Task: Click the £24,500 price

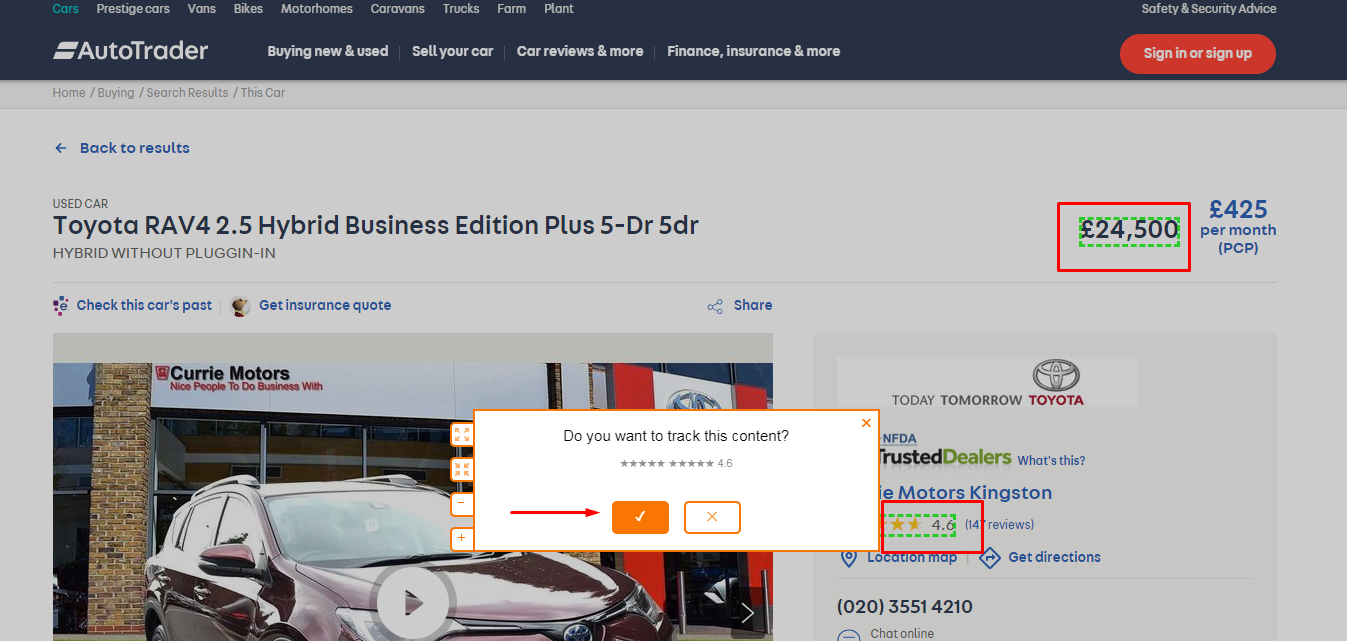Action: click(1130, 231)
